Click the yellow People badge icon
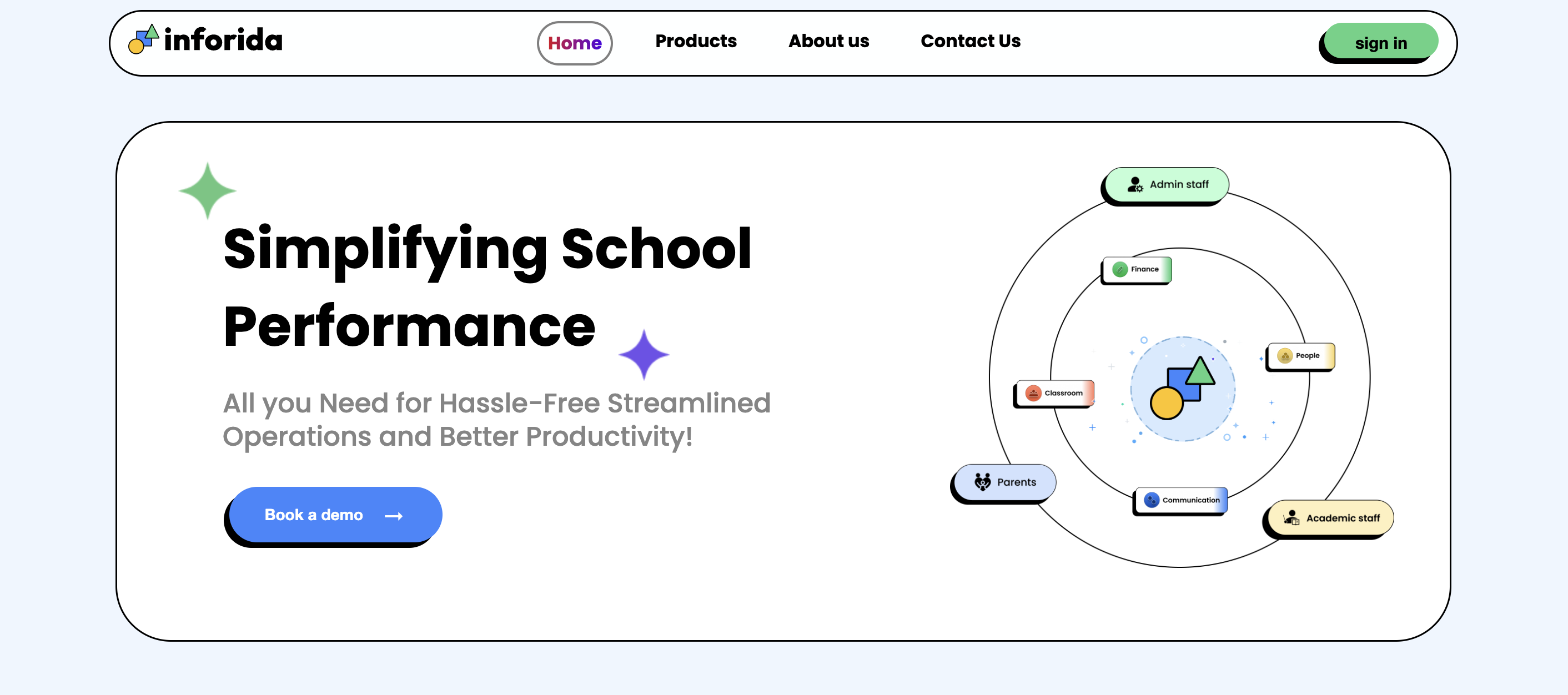The width and height of the screenshot is (1568, 695). click(x=1284, y=355)
